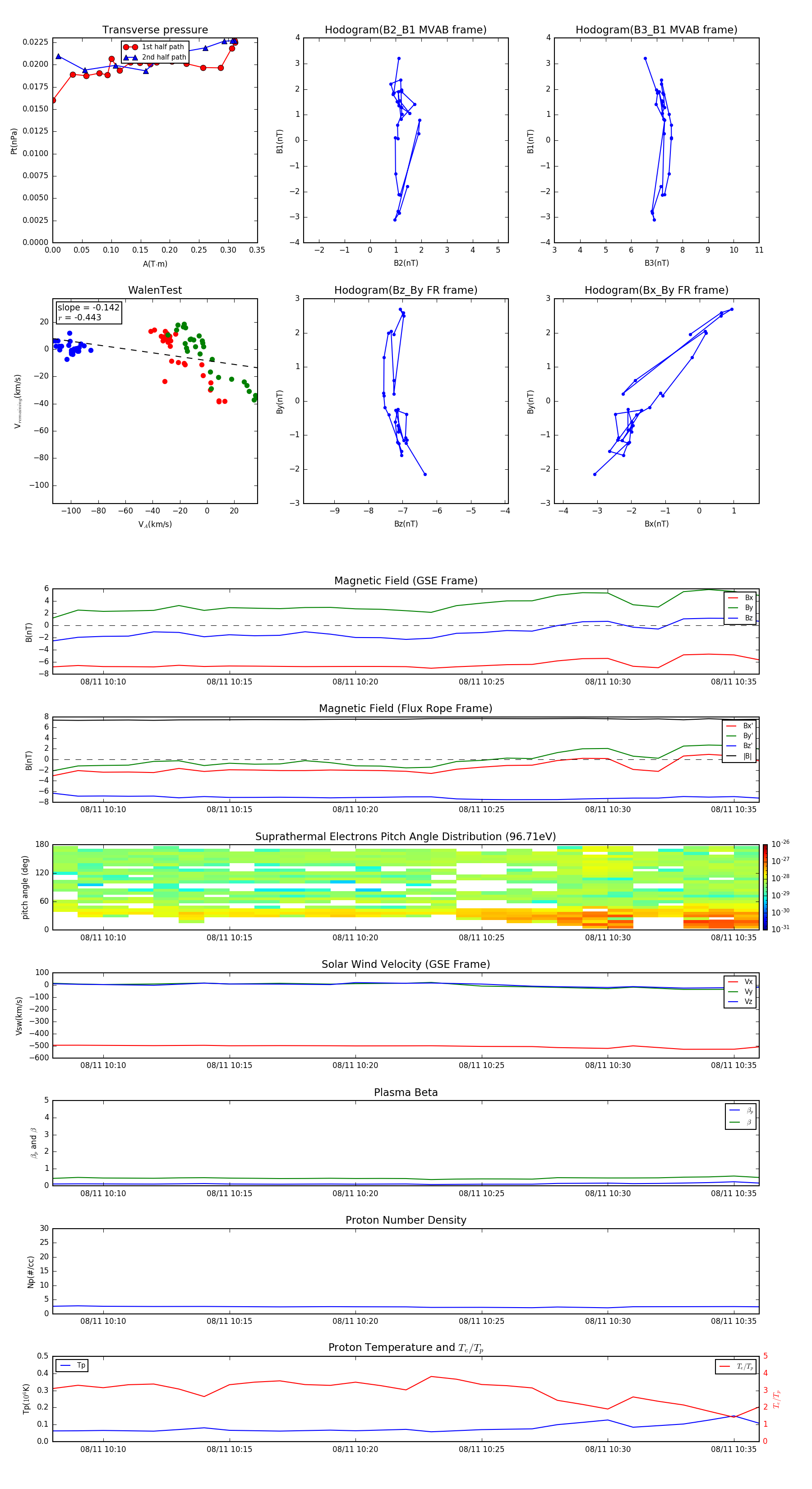812x1489 pixels.
Task: Click 'Solar Wind Velocity (GSE Frame)' title
Action: pos(406,965)
